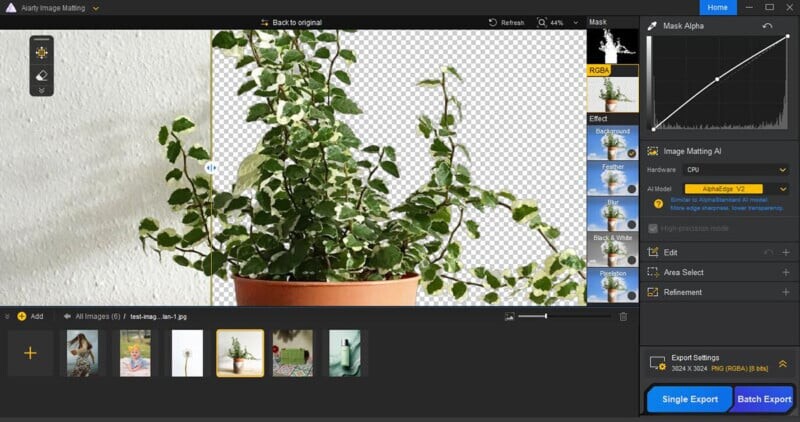Click the zoom magnifier icon
Image resolution: width=800 pixels, height=422 pixels.
coord(542,22)
